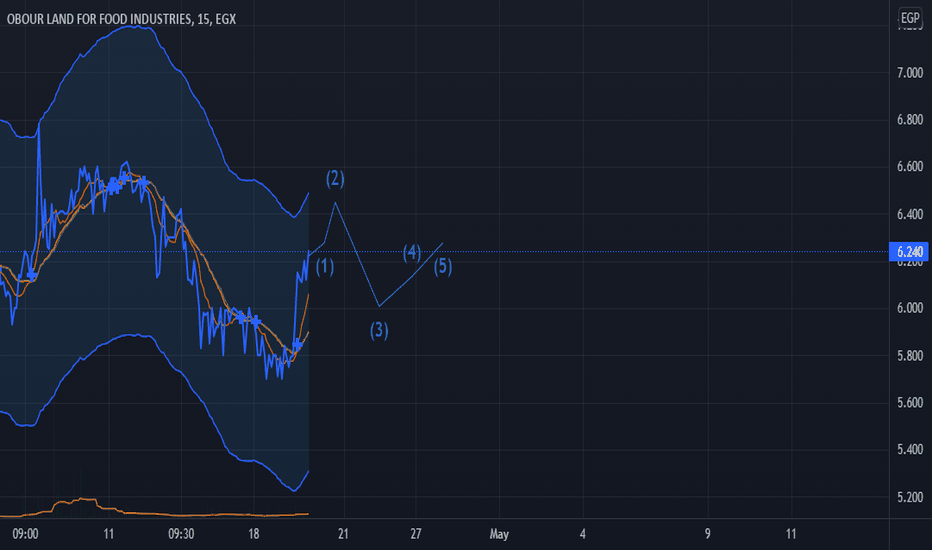
Task: Click the EGP currency label
Action: pyautogui.click(x=910, y=18)
